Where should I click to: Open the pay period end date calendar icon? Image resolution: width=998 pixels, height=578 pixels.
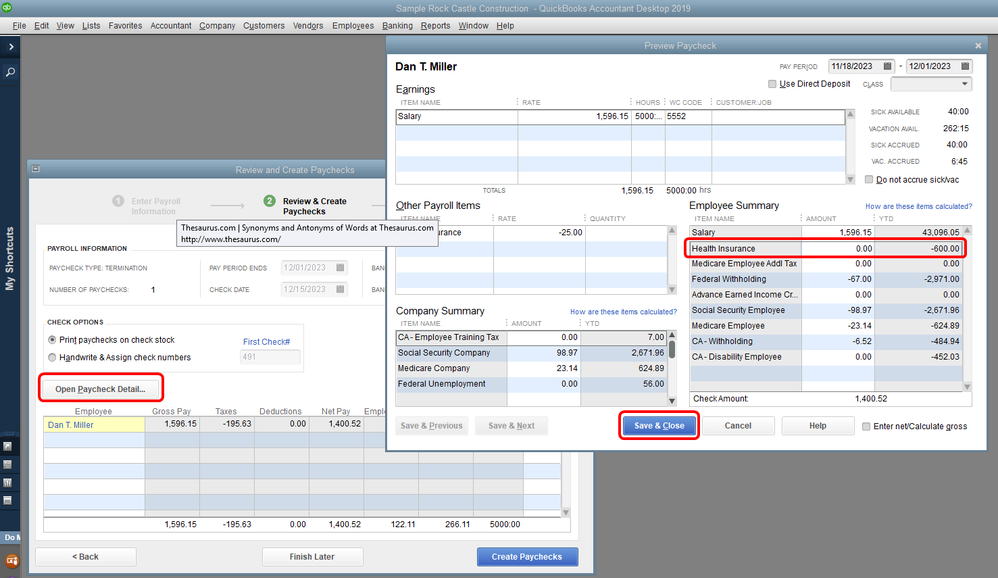[965, 66]
